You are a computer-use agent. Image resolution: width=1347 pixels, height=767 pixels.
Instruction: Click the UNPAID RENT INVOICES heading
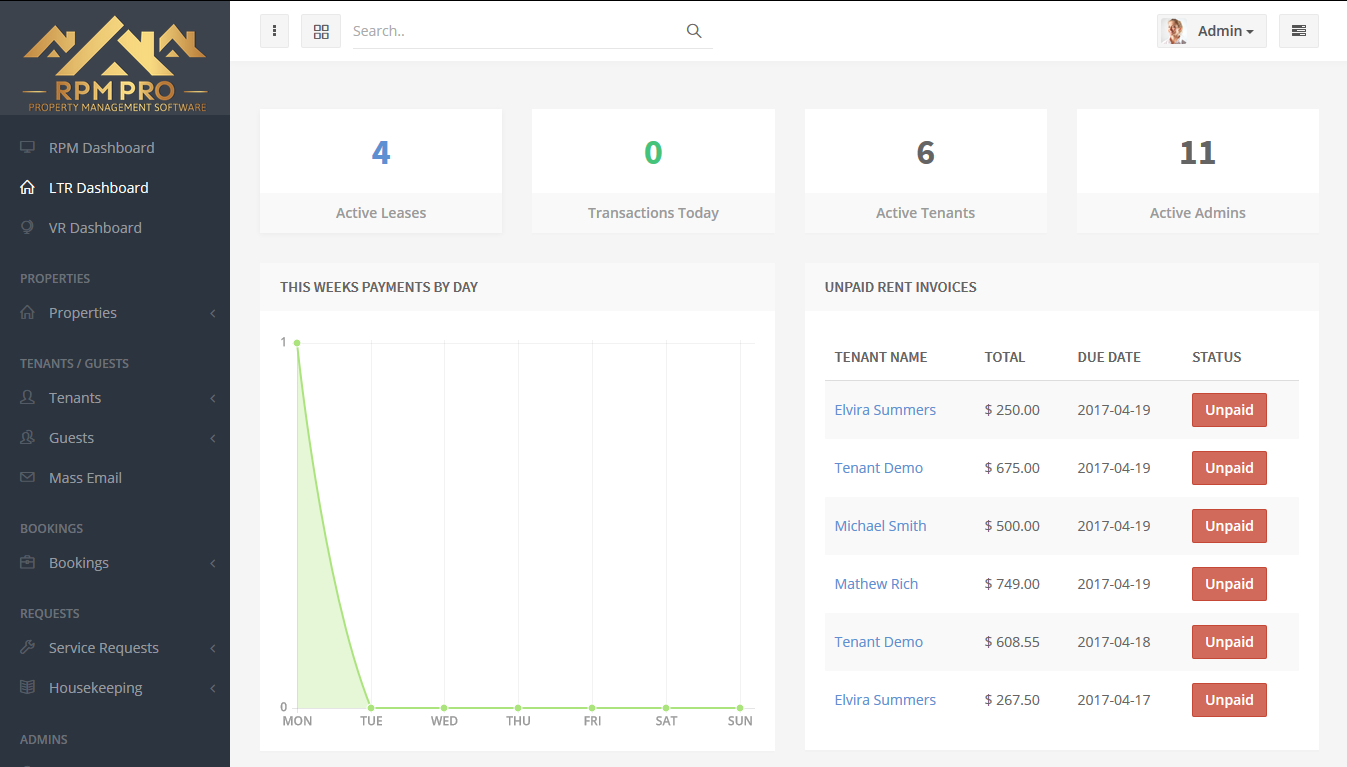tap(901, 287)
